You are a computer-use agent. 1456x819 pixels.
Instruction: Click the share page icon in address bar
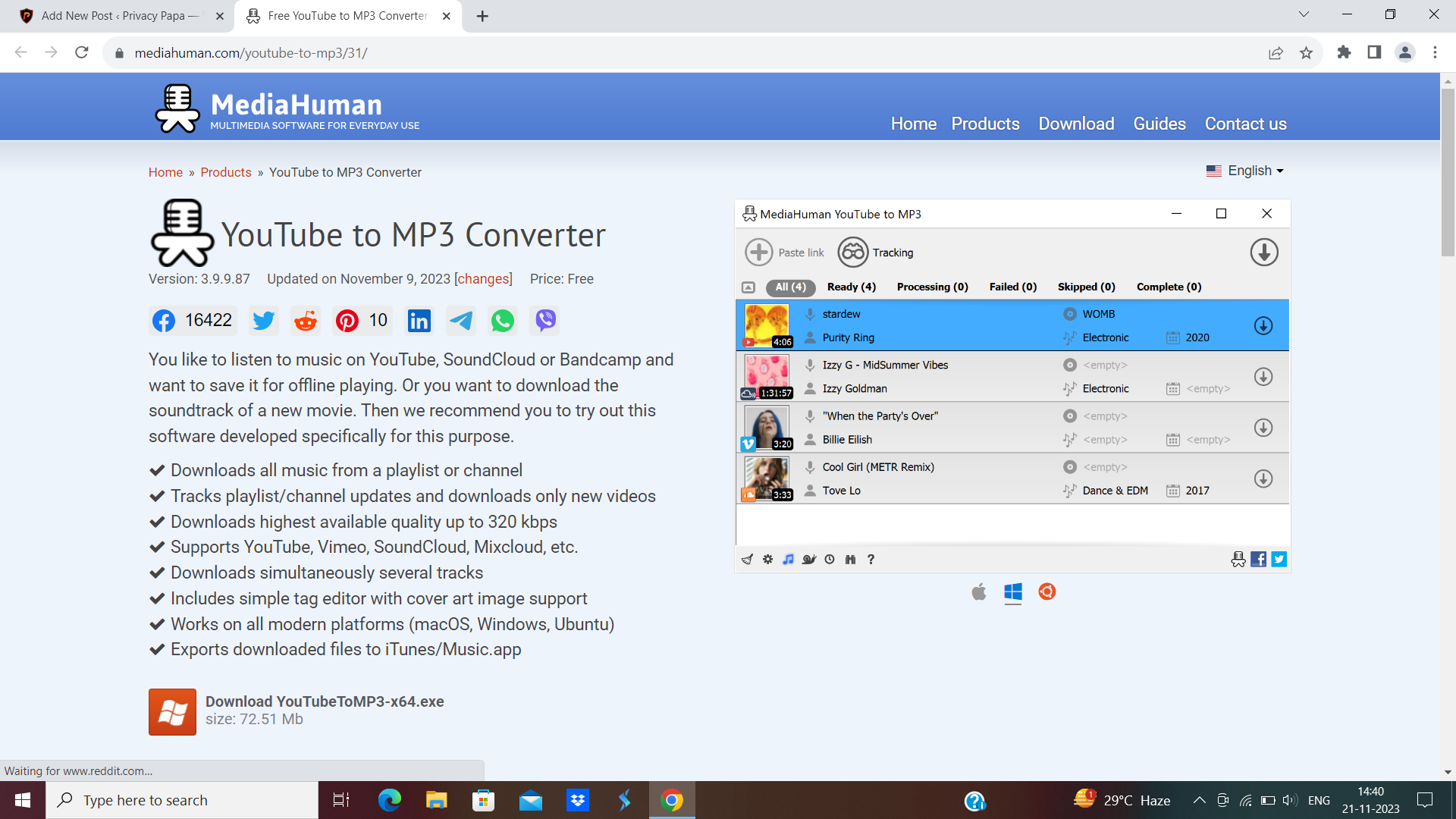click(1276, 52)
